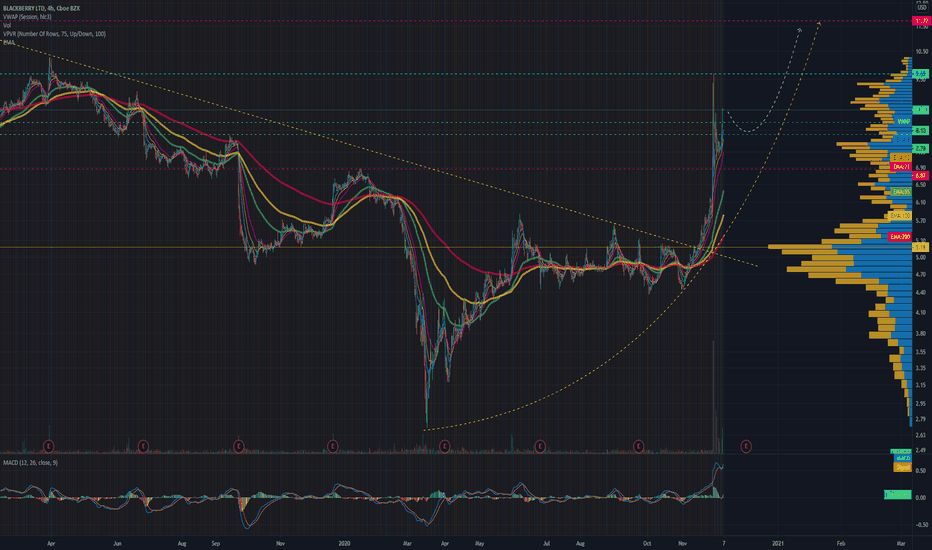Select the green 9.65 price line label

pos(920,74)
